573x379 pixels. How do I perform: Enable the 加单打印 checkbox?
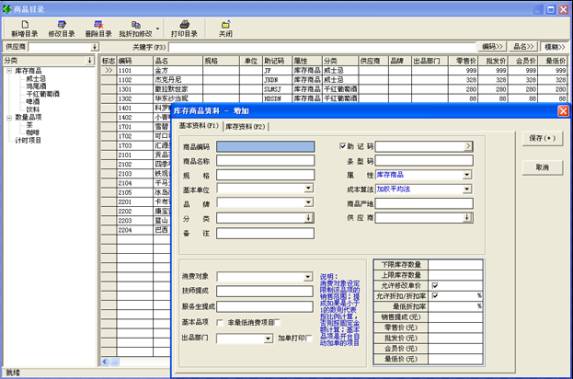pyautogui.click(x=309, y=338)
